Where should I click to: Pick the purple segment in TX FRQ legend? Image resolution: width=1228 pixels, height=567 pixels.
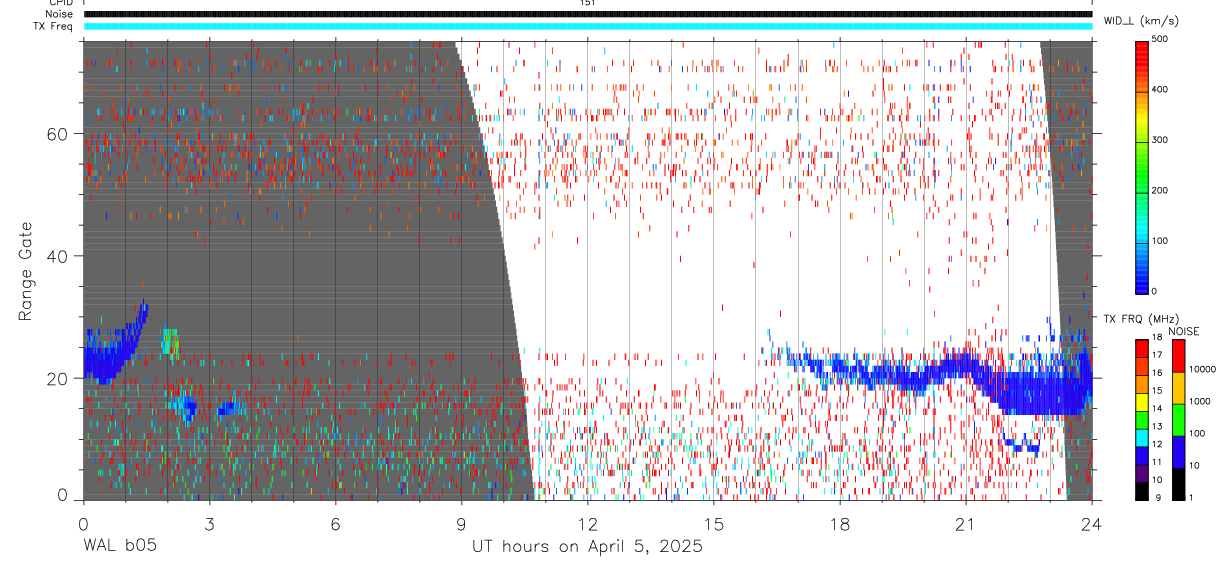click(1141, 472)
